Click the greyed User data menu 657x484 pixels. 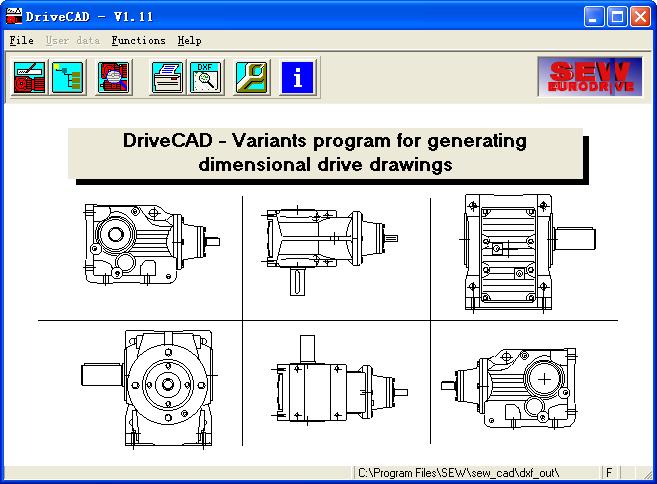72,41
